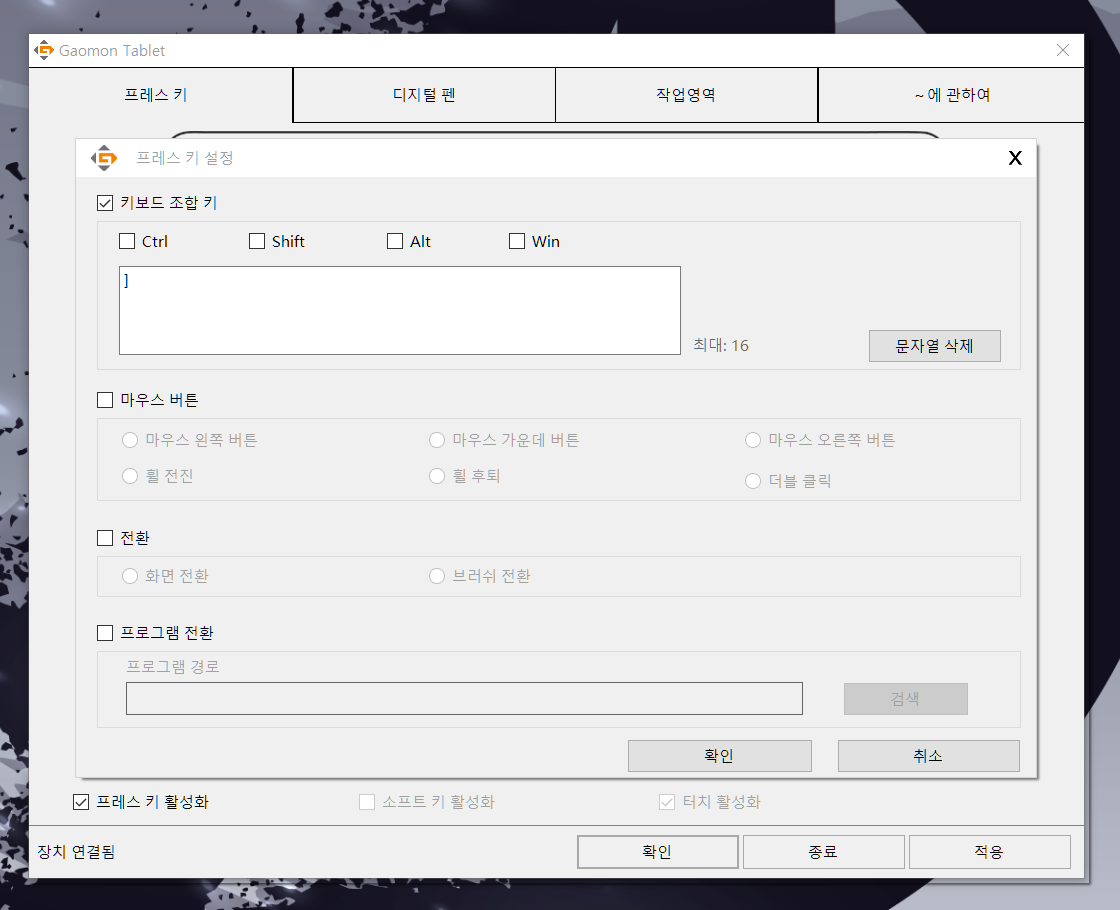This screenshot has width=1120, height=910.
Task: Click the 문자열 삭제 button
Action: (x=934, y=346)
